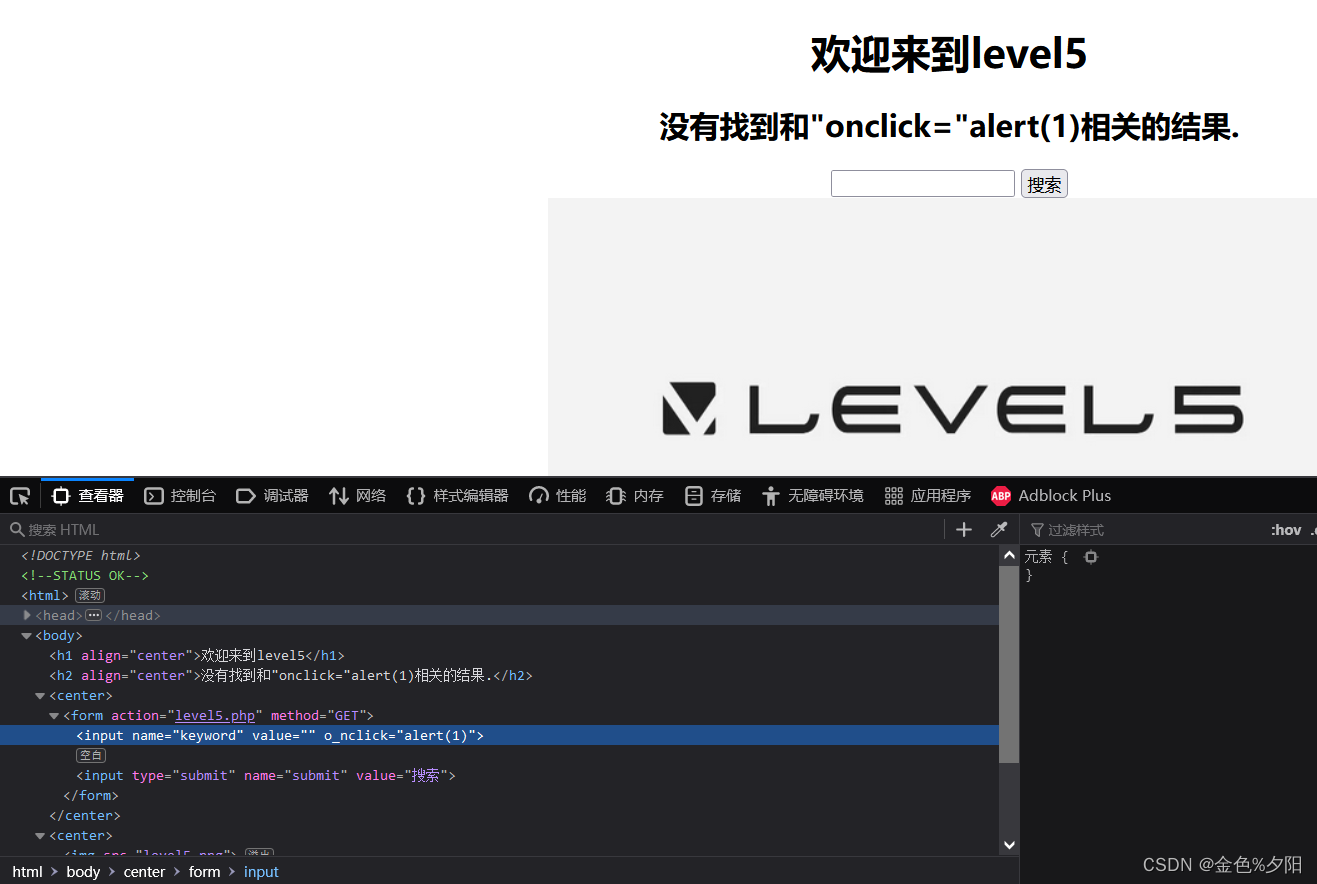Switch to the 内存 memory tab
The height and width of the screenshot is (884, 1317).
(635, 496)
